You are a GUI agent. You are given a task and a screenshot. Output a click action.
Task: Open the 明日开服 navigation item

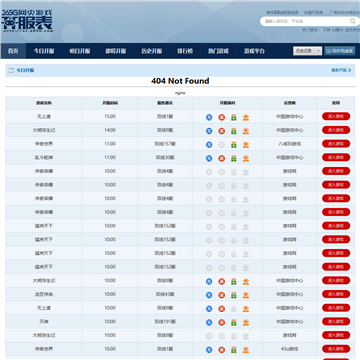[x=80, y=51]
